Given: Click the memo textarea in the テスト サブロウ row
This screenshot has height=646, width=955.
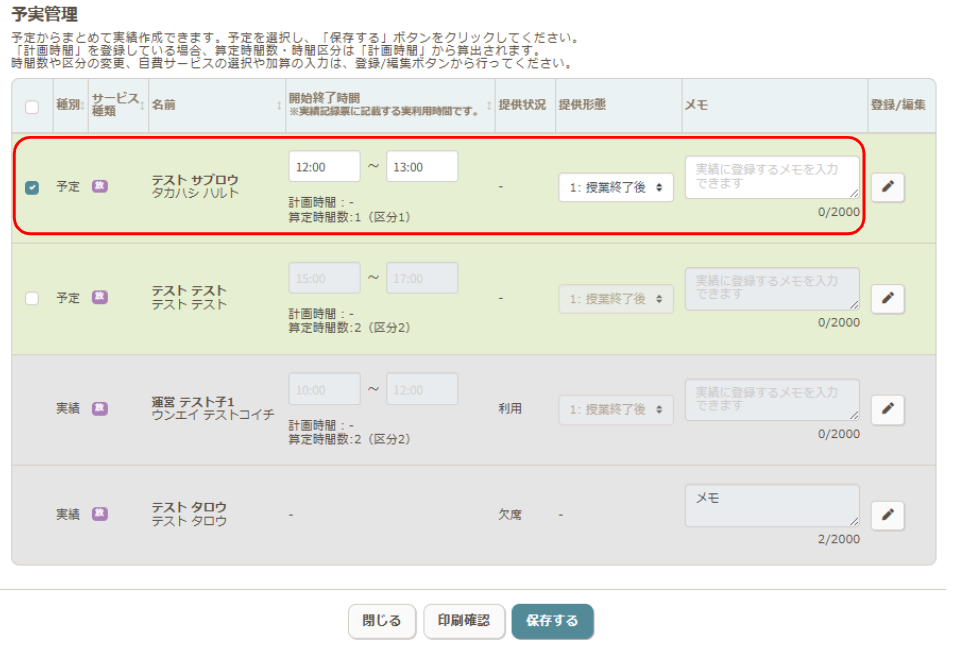Looking at the screenshot, I should pos(770,177).
